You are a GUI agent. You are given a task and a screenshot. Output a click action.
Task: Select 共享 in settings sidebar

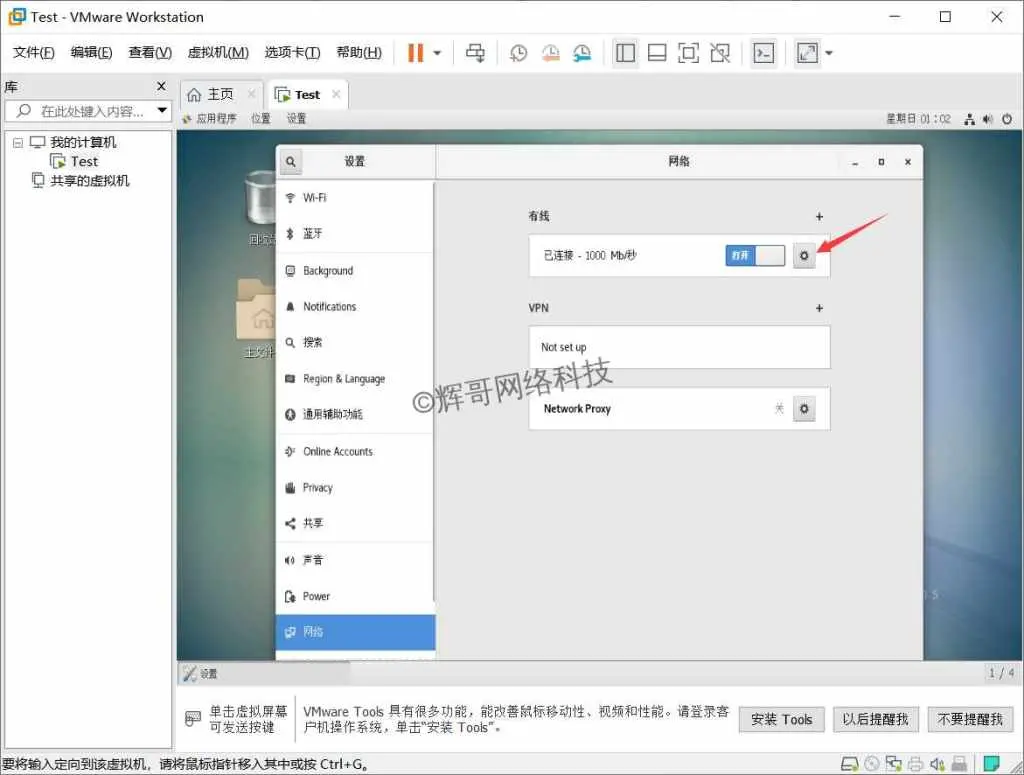[355, 523]
